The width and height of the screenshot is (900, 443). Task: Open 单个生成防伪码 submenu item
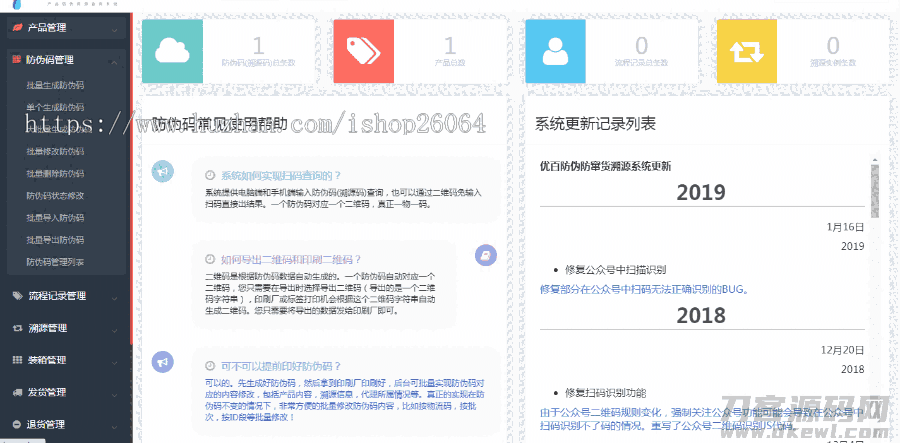(x=55, y=107)
